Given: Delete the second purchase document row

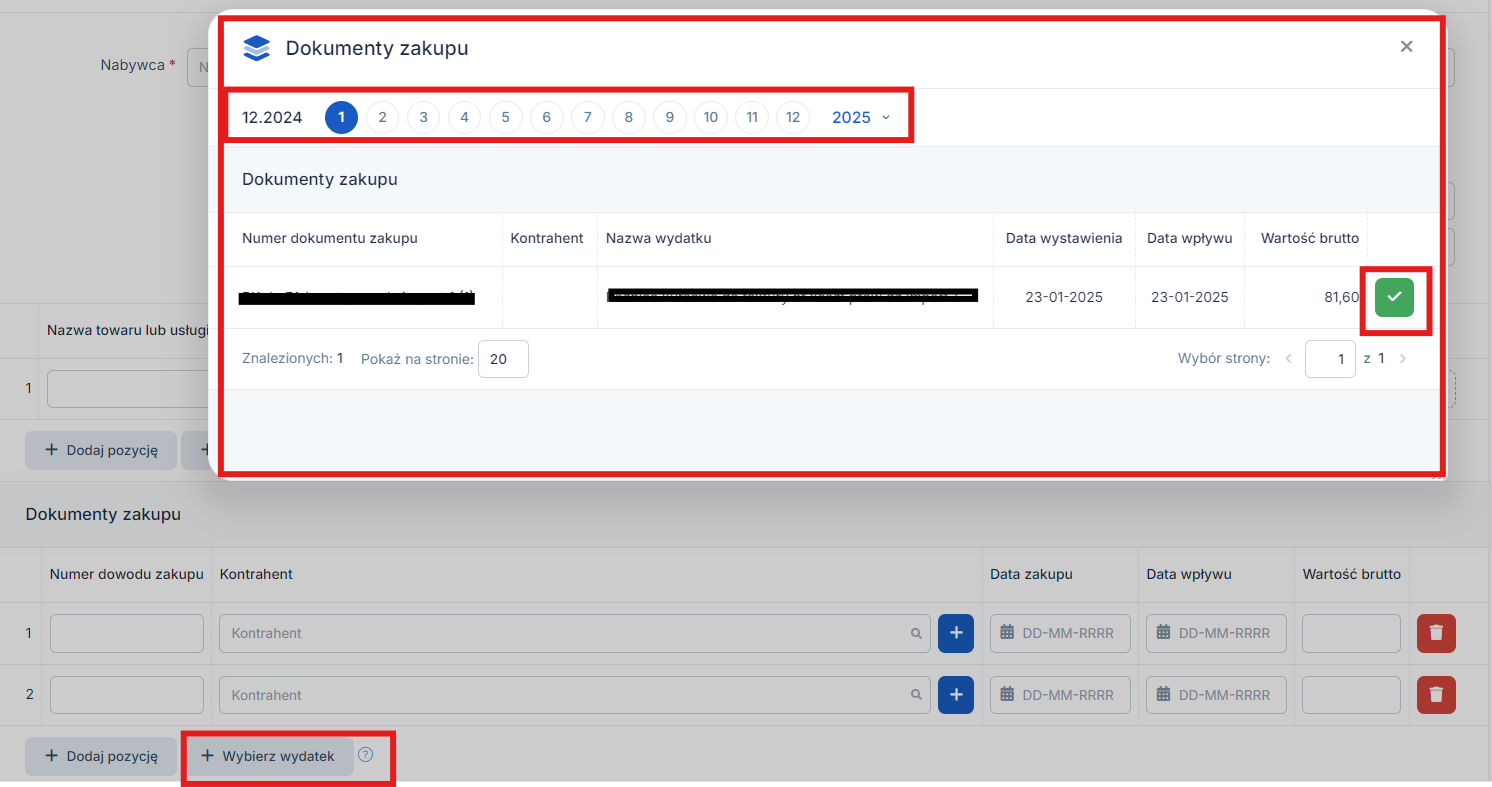Looking at the screenshot, I should click(1436, 695).
